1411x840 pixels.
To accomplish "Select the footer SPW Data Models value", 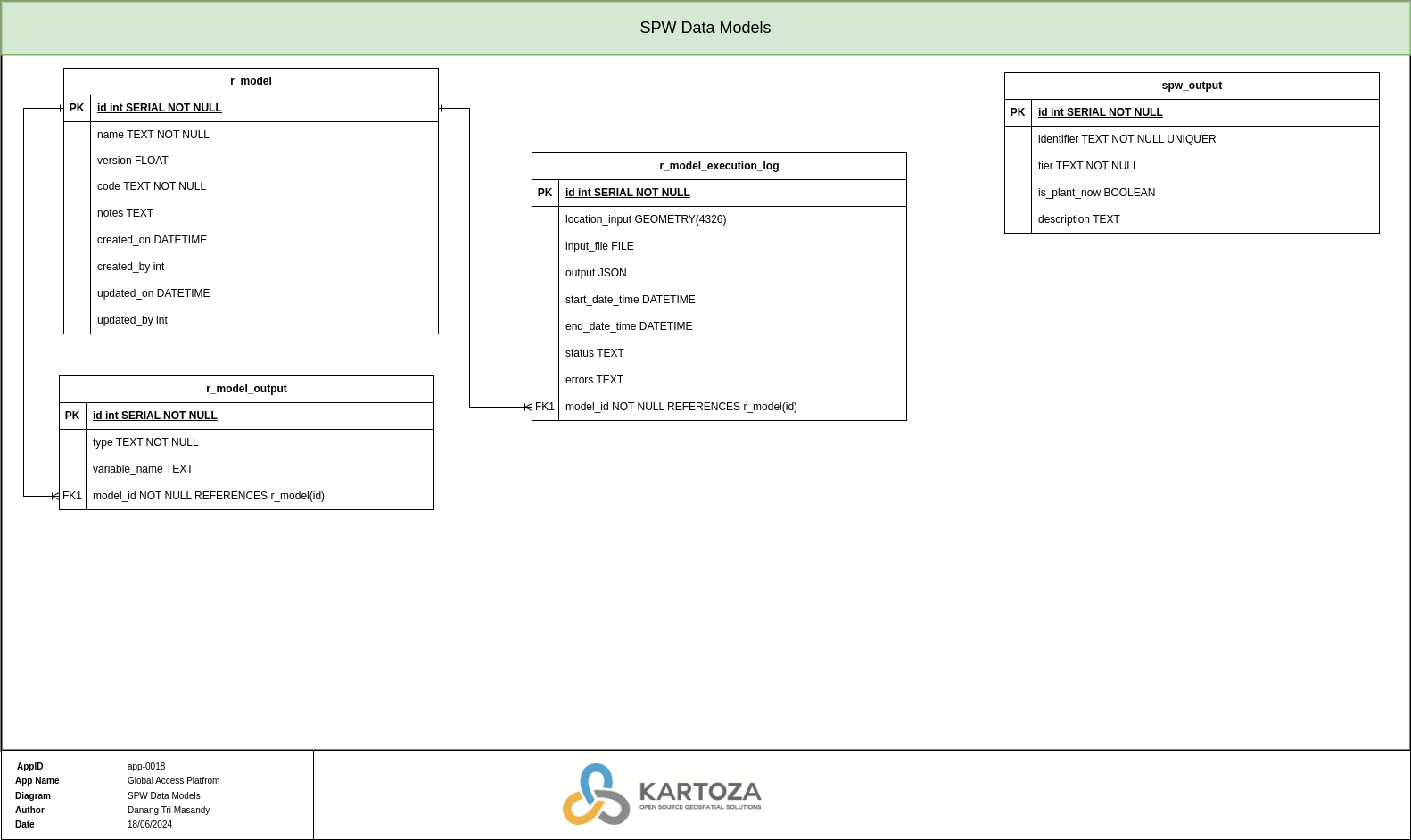I will (x=164, y=796).
